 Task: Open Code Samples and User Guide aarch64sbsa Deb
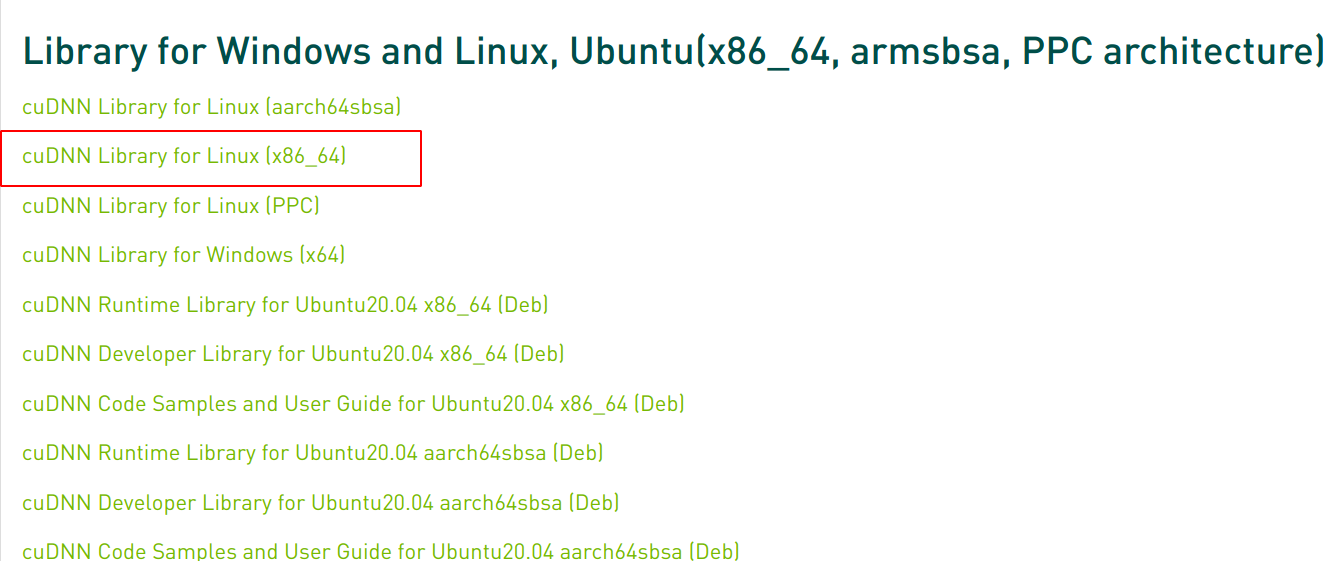[x=380, y=551]
